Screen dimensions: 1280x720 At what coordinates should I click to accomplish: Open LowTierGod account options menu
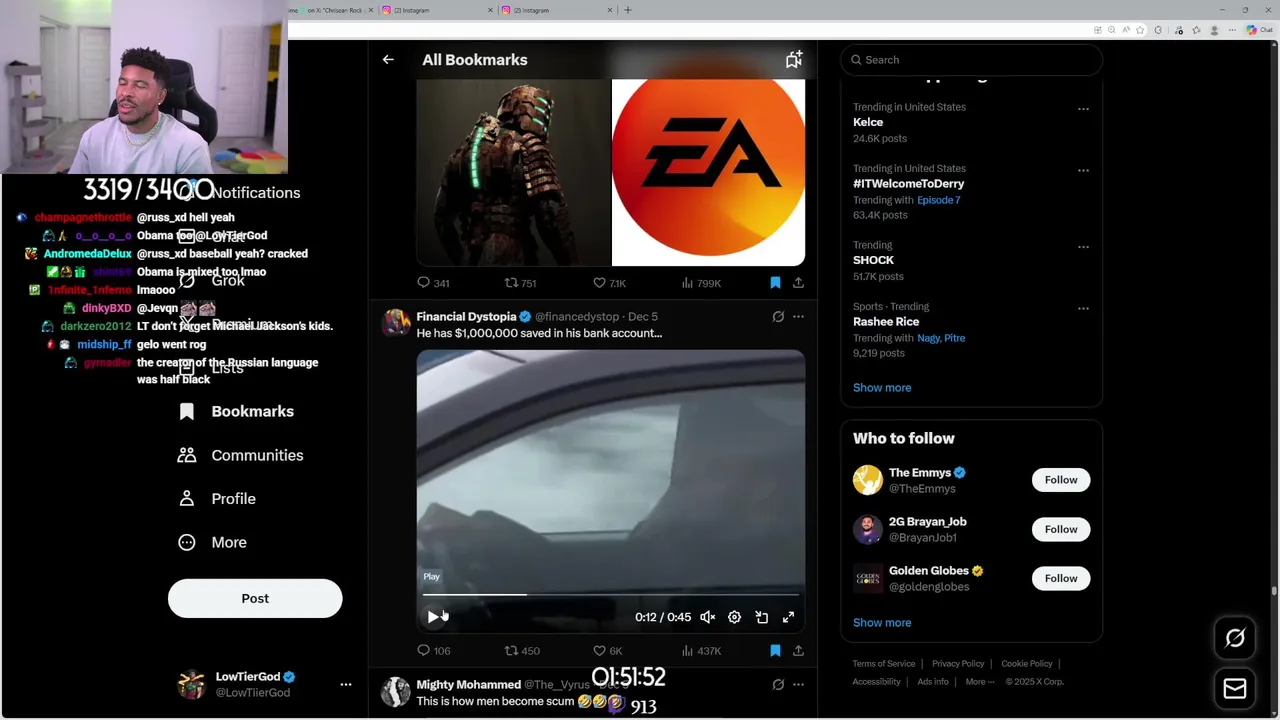tap(346, 685)
